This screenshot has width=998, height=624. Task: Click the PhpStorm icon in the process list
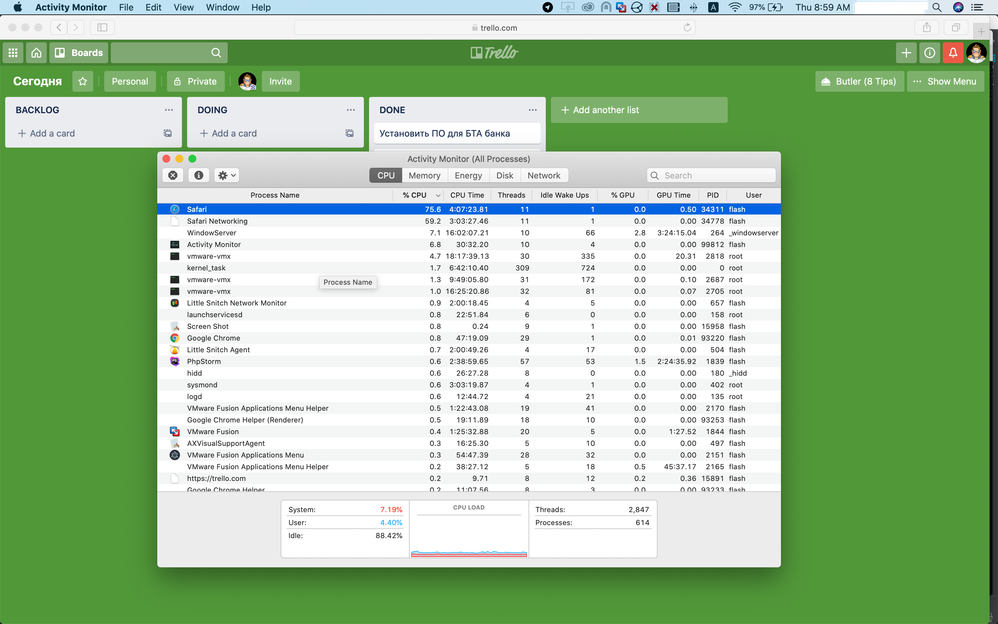pyautogui.click(x=174, y=362)
